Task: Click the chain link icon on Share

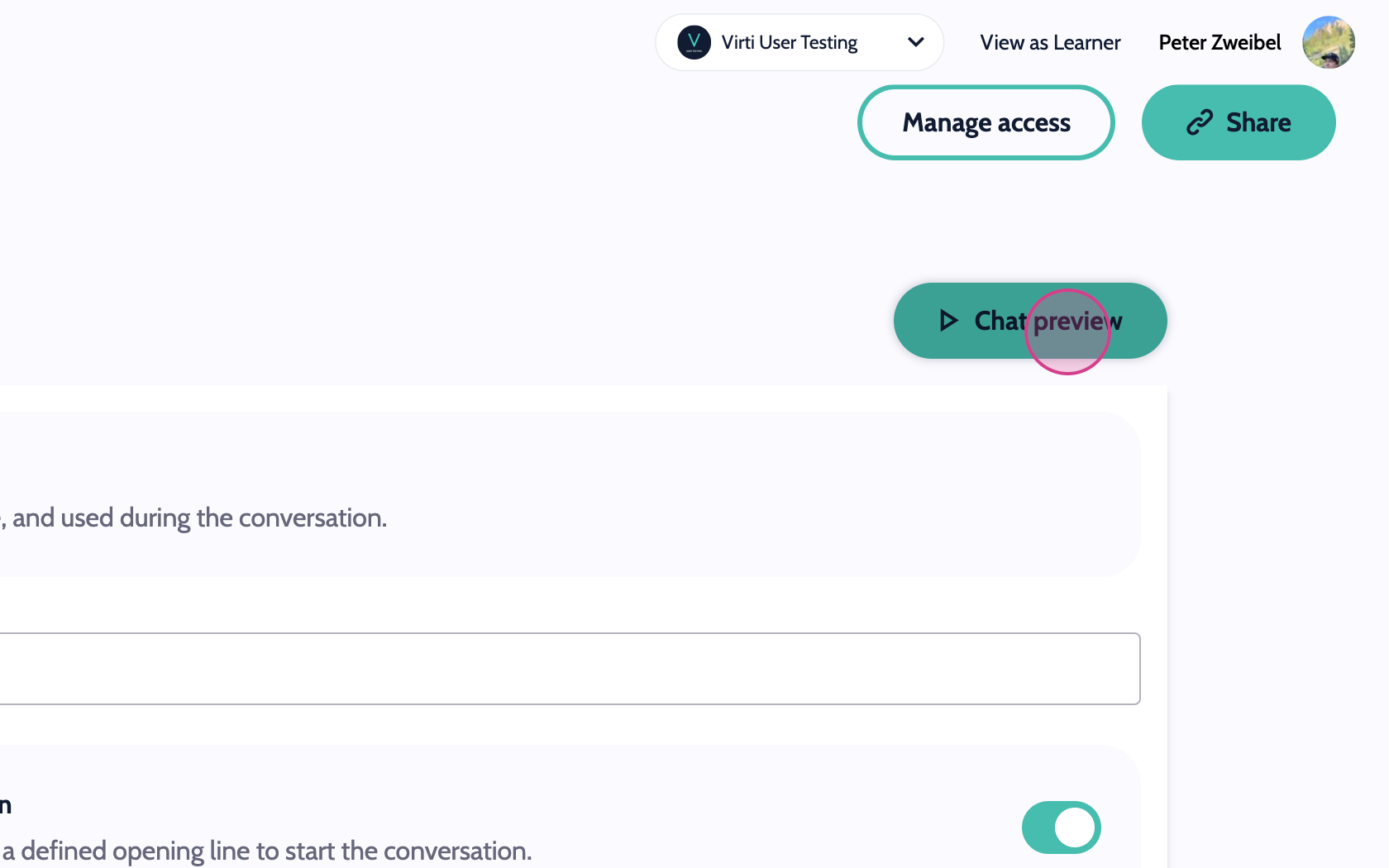Action: click(1199, 122)
